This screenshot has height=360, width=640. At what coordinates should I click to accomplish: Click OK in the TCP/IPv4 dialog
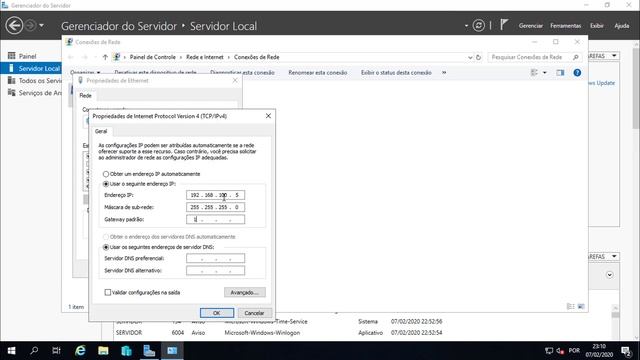217,313
